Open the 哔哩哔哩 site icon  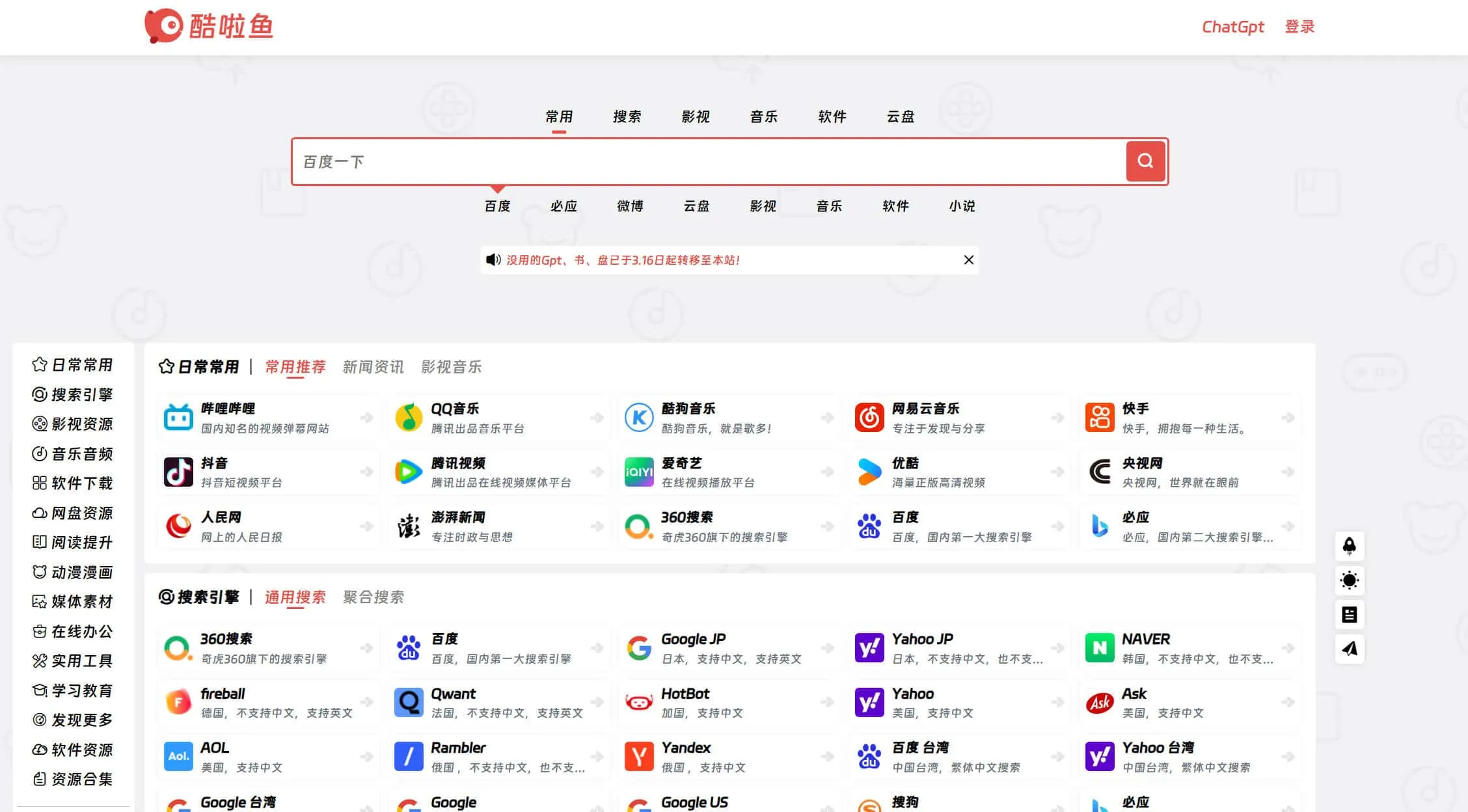click(178, 418)
